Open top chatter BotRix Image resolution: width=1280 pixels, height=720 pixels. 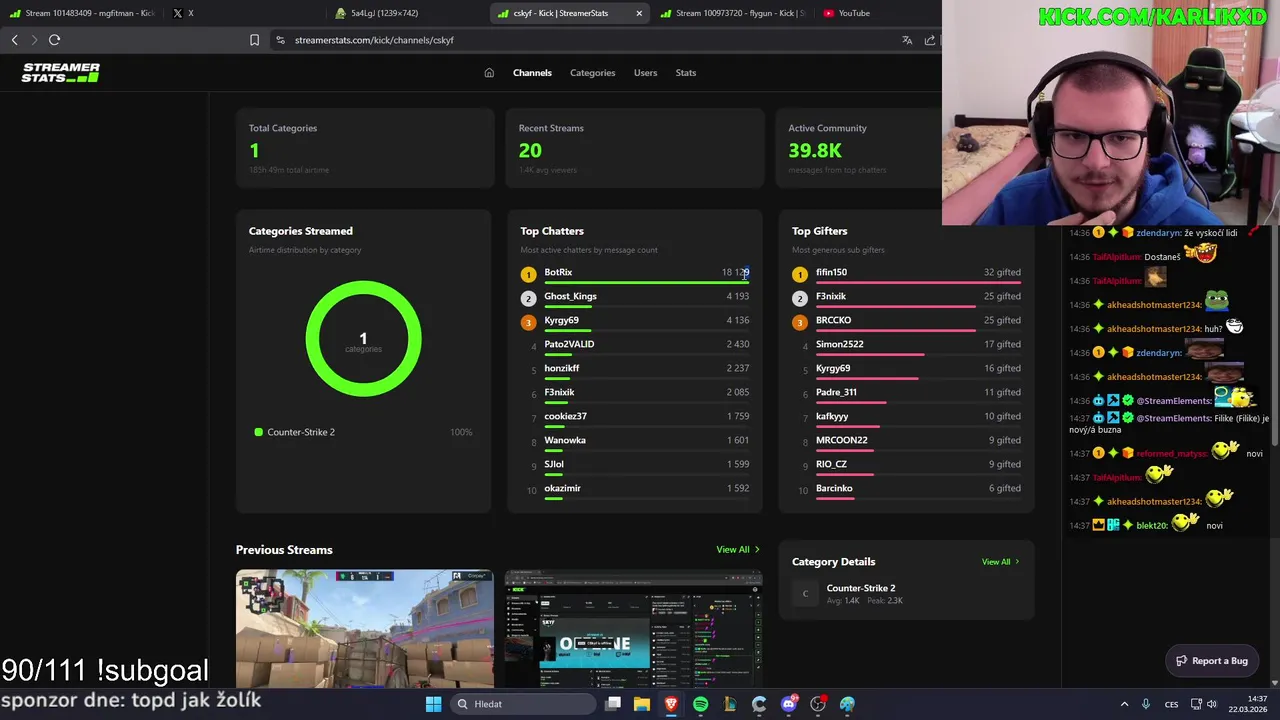(558, 272)
